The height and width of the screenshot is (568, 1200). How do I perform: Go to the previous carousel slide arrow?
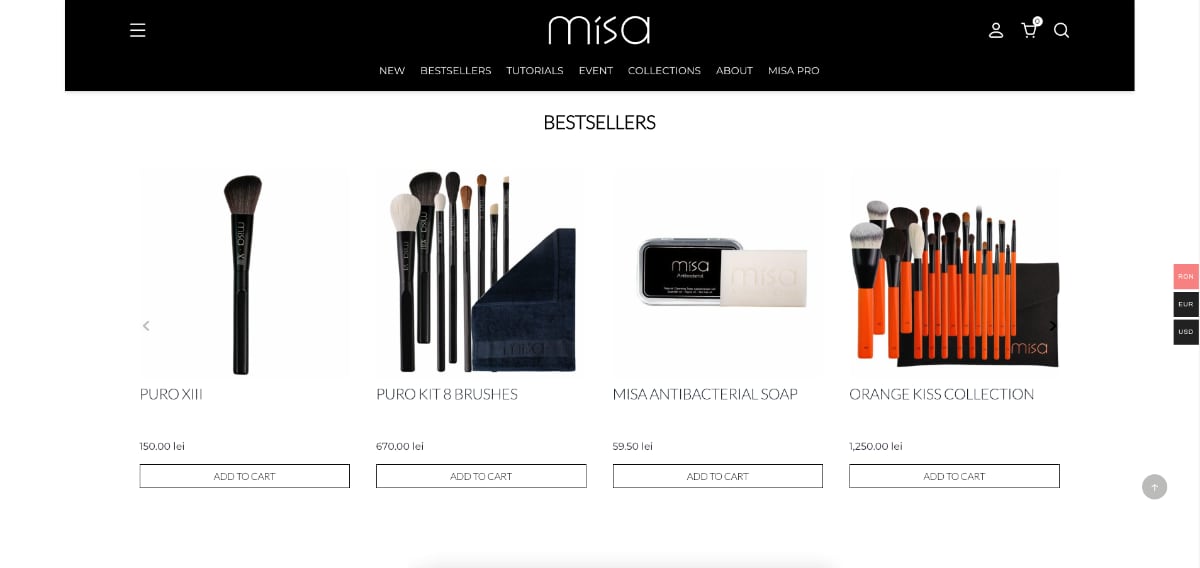click(x=146, y=325)
